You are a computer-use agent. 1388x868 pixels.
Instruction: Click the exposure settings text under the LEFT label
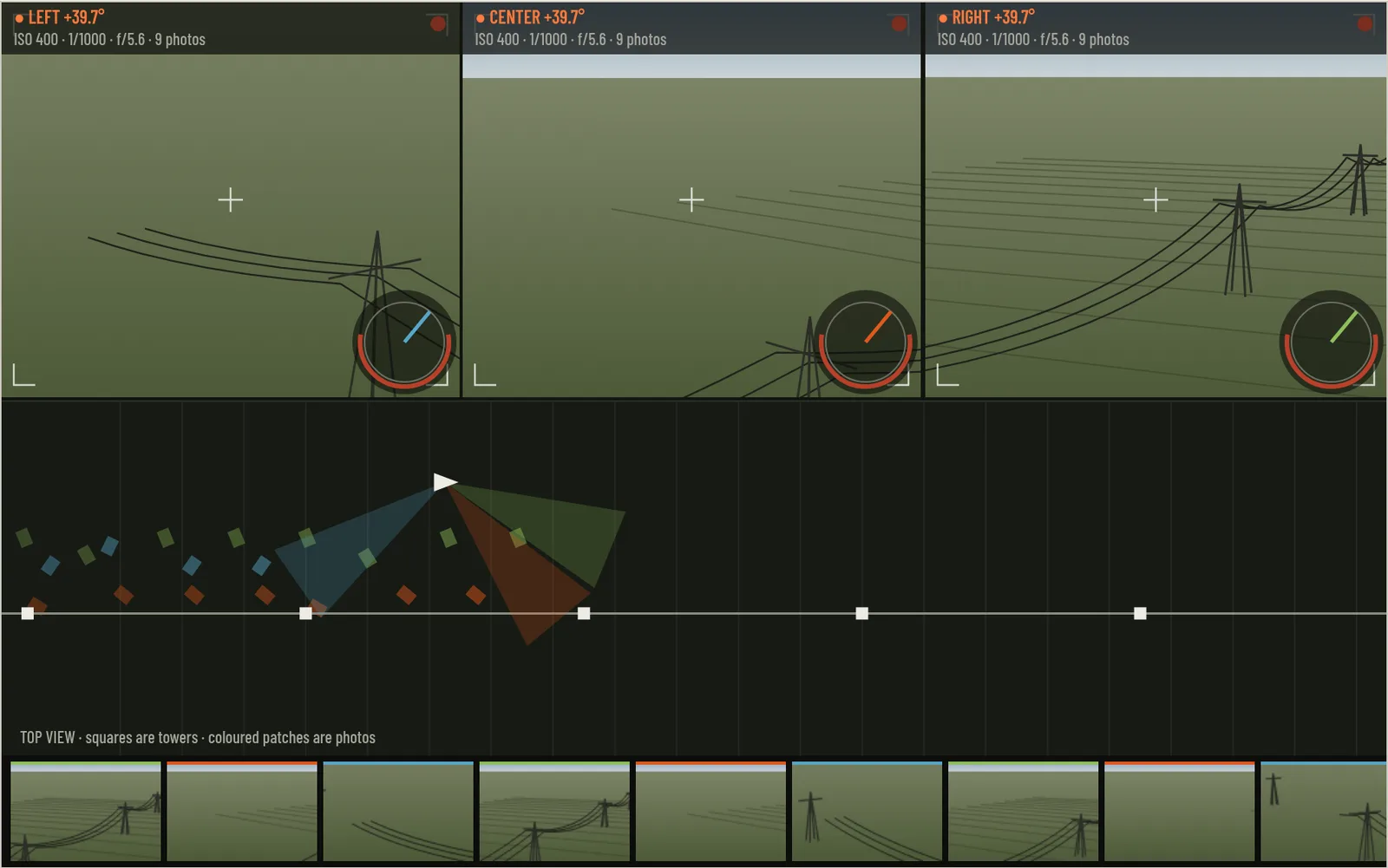click(109, 40)
